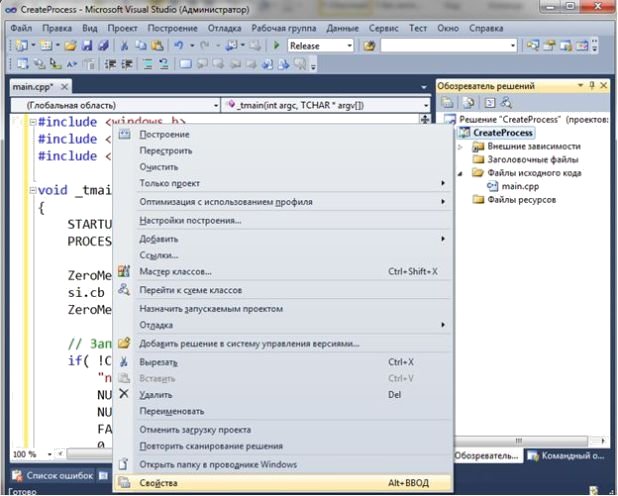618x496 pixels.
Task: Open the Release configuration dropdown
Action: point(349,46)
